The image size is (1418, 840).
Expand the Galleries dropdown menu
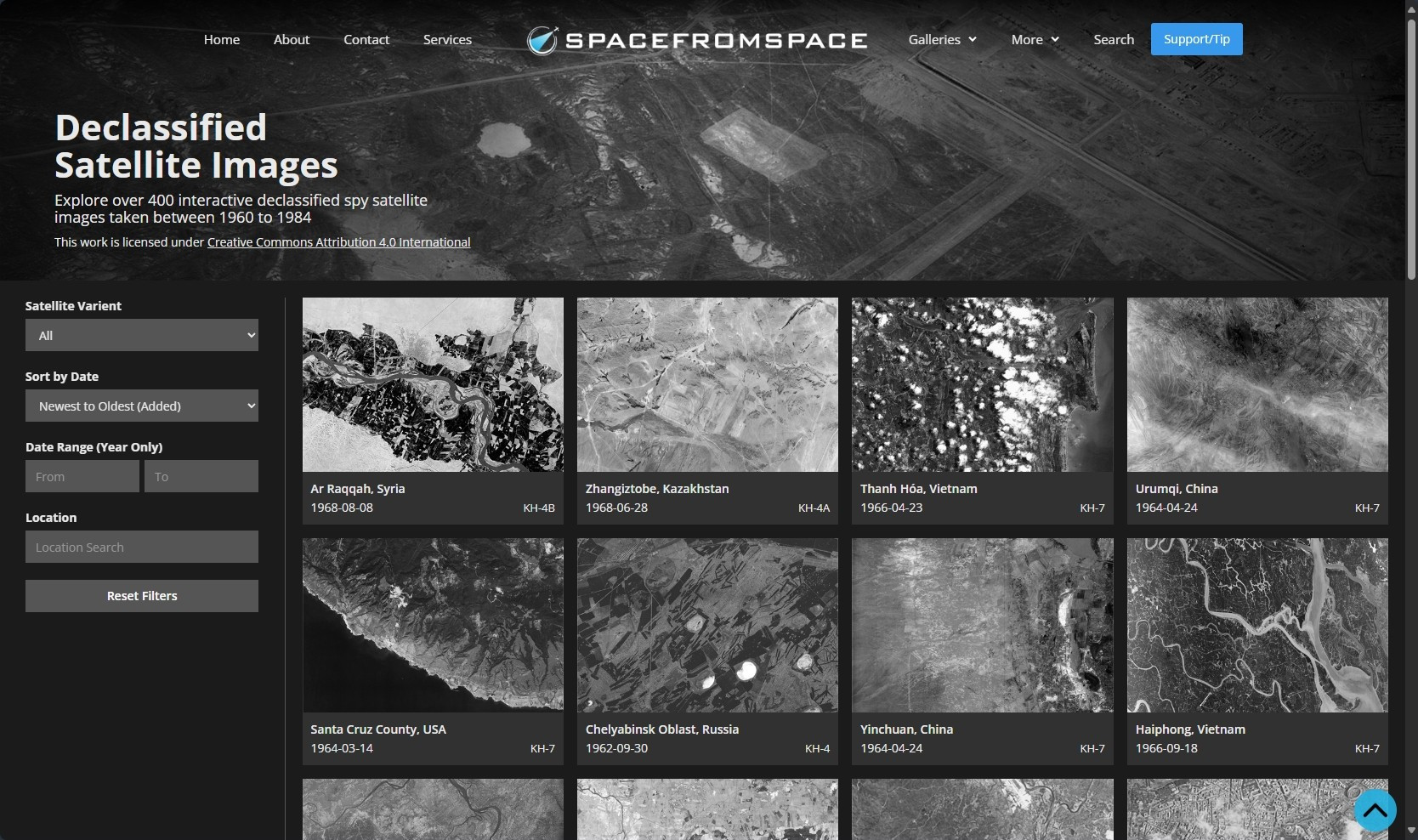942,39
